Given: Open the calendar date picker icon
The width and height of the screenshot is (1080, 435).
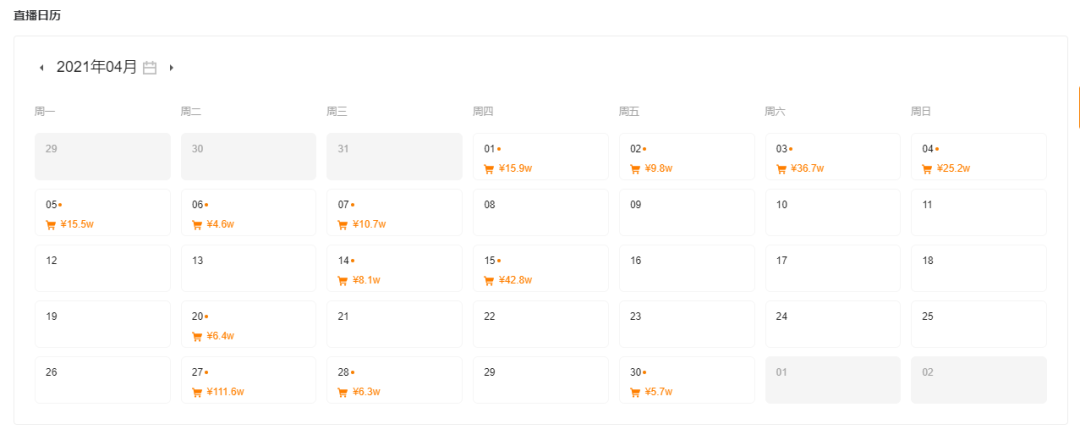Looking at the screenshot, I should [149, 67].
